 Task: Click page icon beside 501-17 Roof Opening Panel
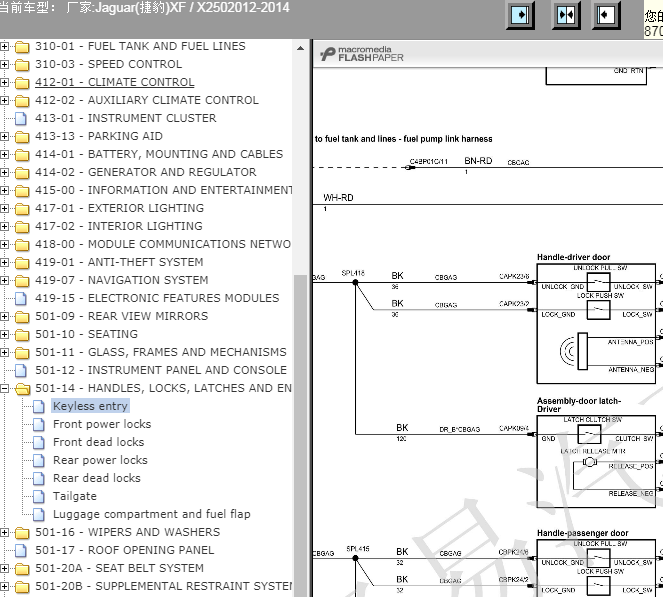pos(21,550)
